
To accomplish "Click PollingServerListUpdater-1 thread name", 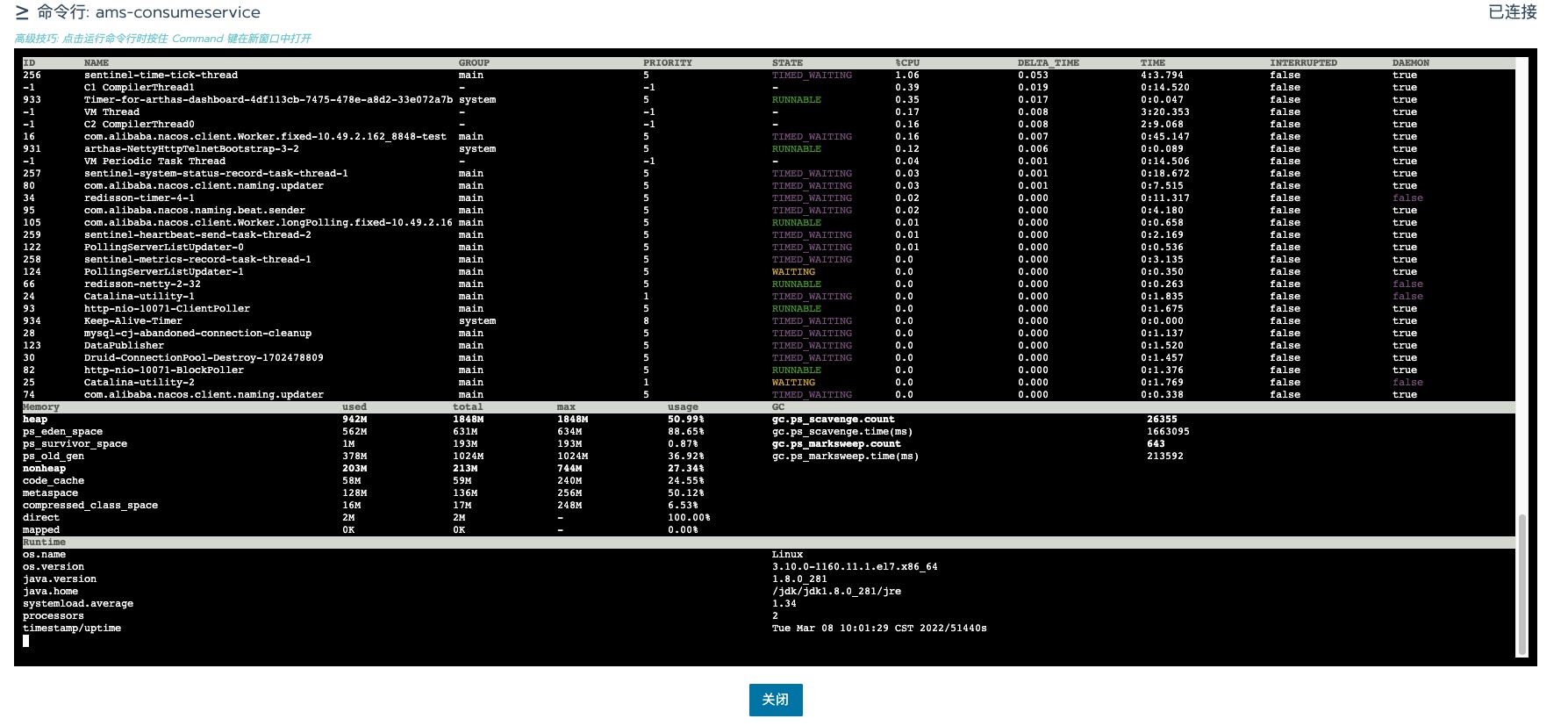I will [164, 272].
